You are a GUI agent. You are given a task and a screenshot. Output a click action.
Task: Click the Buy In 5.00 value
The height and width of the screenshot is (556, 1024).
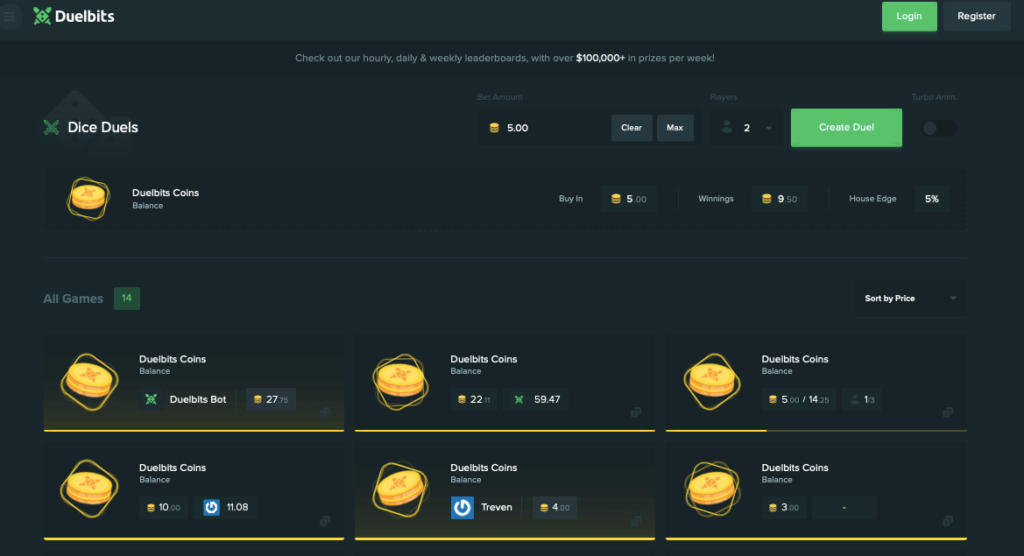click(x=629, y=199)
